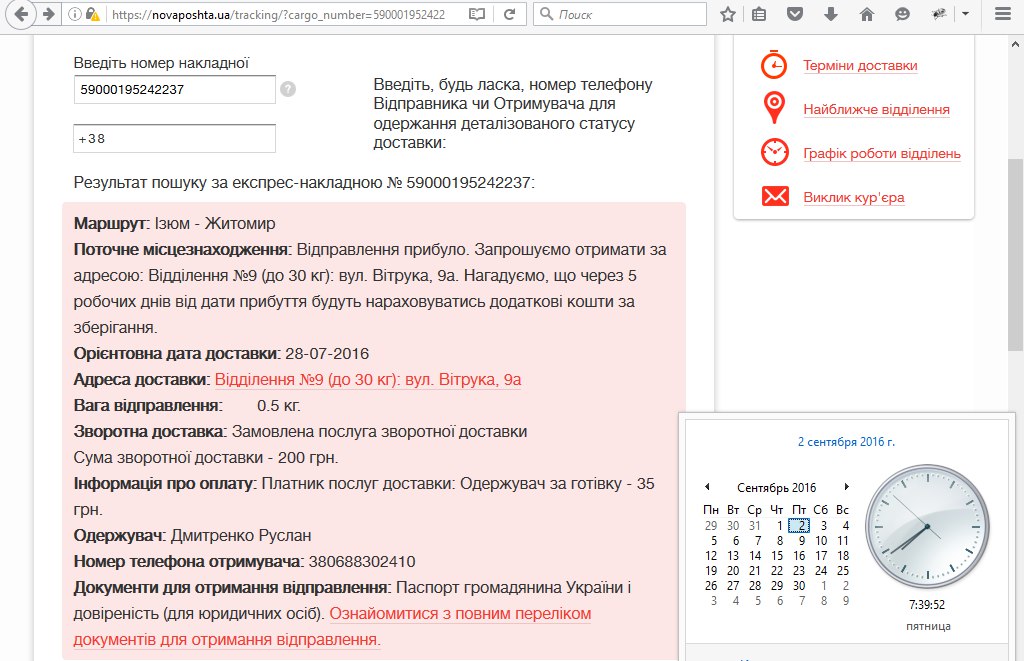Image resolution: width=1024 pixels, height=661 pixels.
Task: Click the extension icon beside the dropdown arrow
Action: (939, 14)
